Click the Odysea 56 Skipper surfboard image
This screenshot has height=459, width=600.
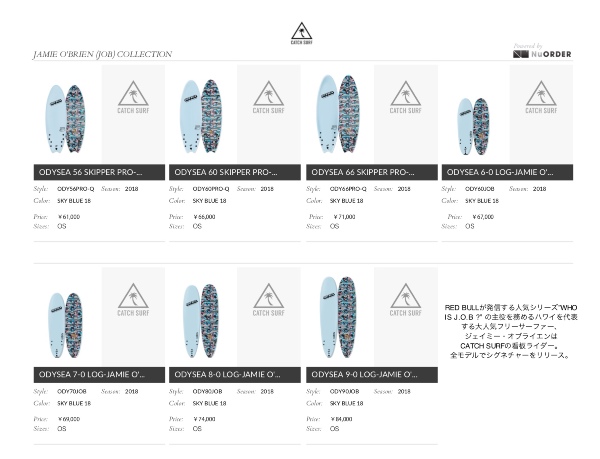pyautogui.click(x=66, y=116)
